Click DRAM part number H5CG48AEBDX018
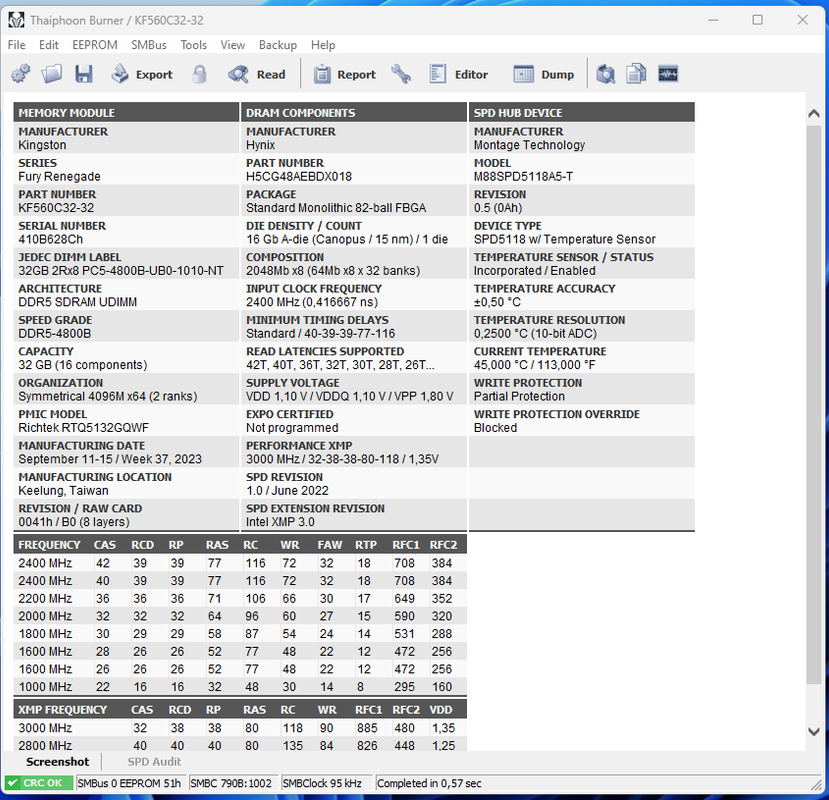This screenshot has width=829, height=800. 299,177
